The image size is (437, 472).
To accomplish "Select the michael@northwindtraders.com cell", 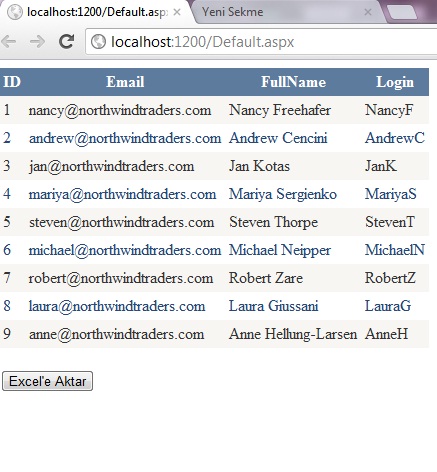I will pos(125,250).
